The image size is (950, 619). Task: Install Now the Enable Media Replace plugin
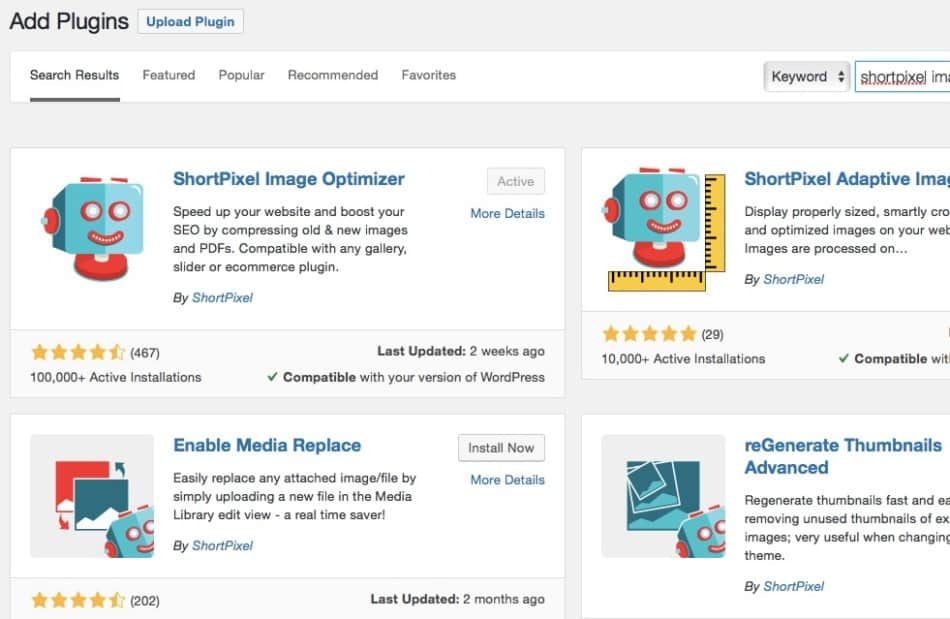[x=501, y=448]
